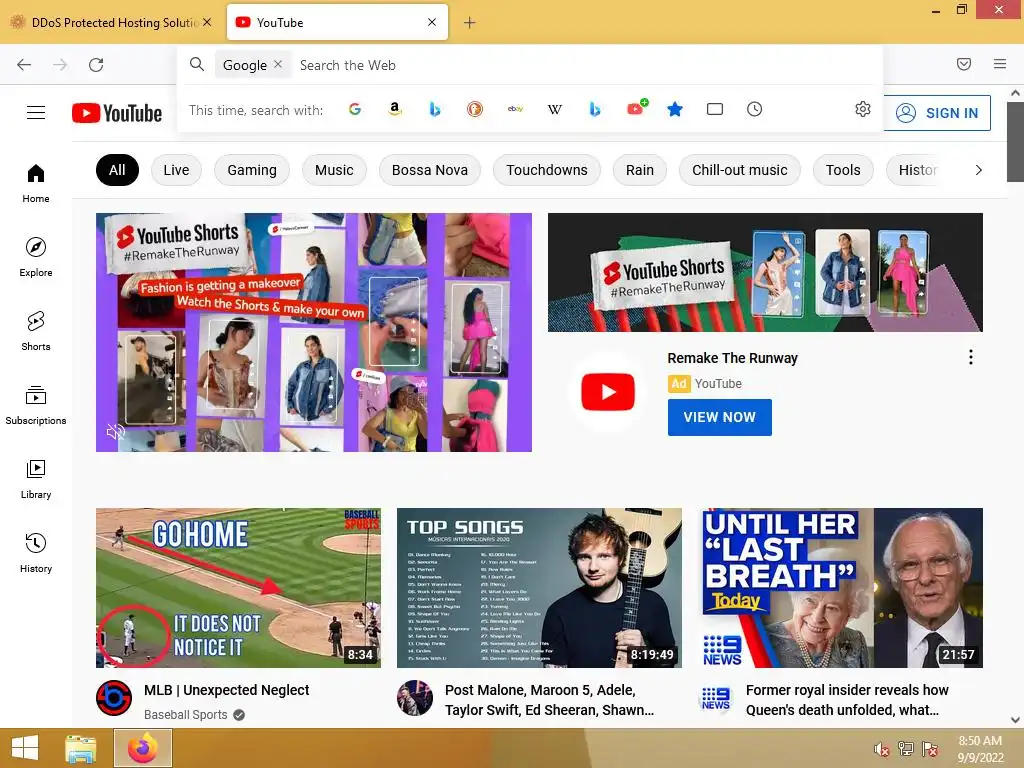Screen dimensions: 1024x768
Task: Open Remake The Runway ad options menu
Action: (971, 357)
